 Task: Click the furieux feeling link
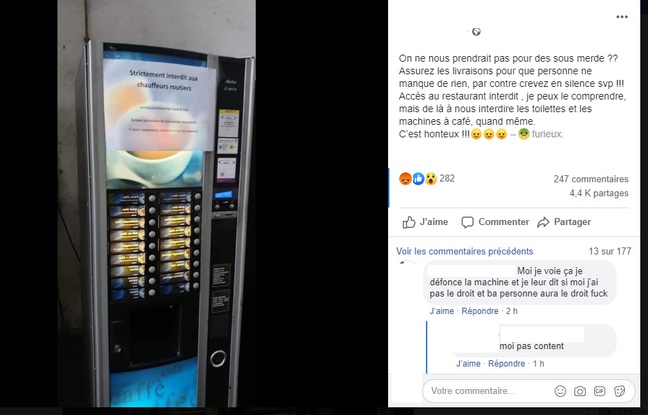click(547, 134)
